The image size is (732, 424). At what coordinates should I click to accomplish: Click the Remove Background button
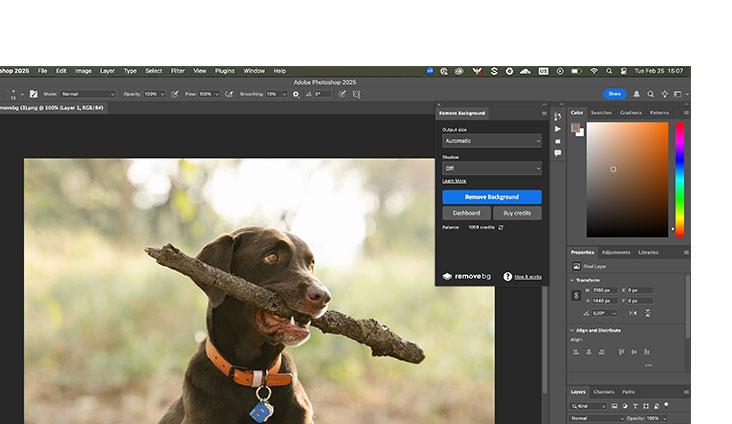point(492,197)
